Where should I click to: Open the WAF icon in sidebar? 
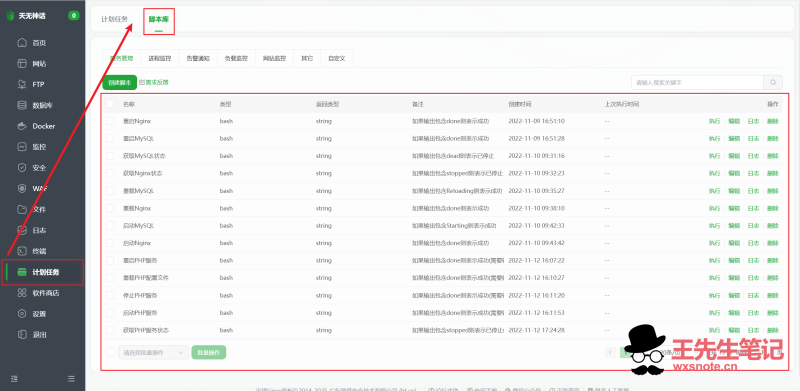(x=22, y=188)
